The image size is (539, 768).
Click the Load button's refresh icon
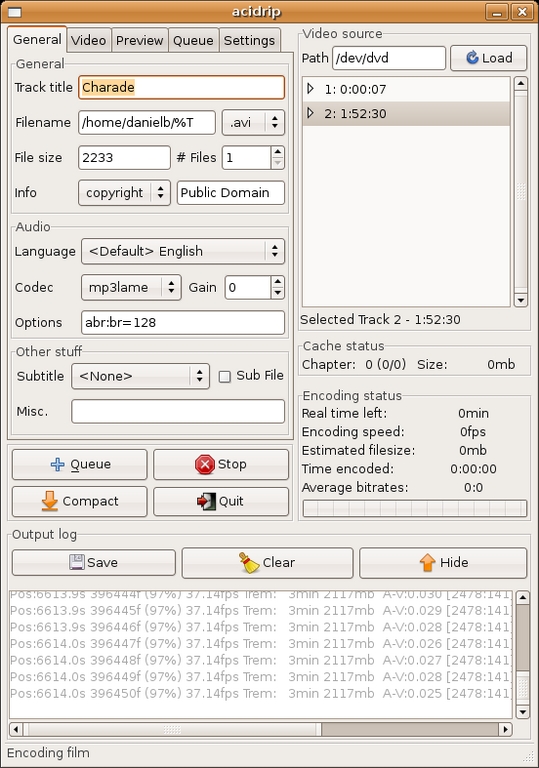(472, 58)
